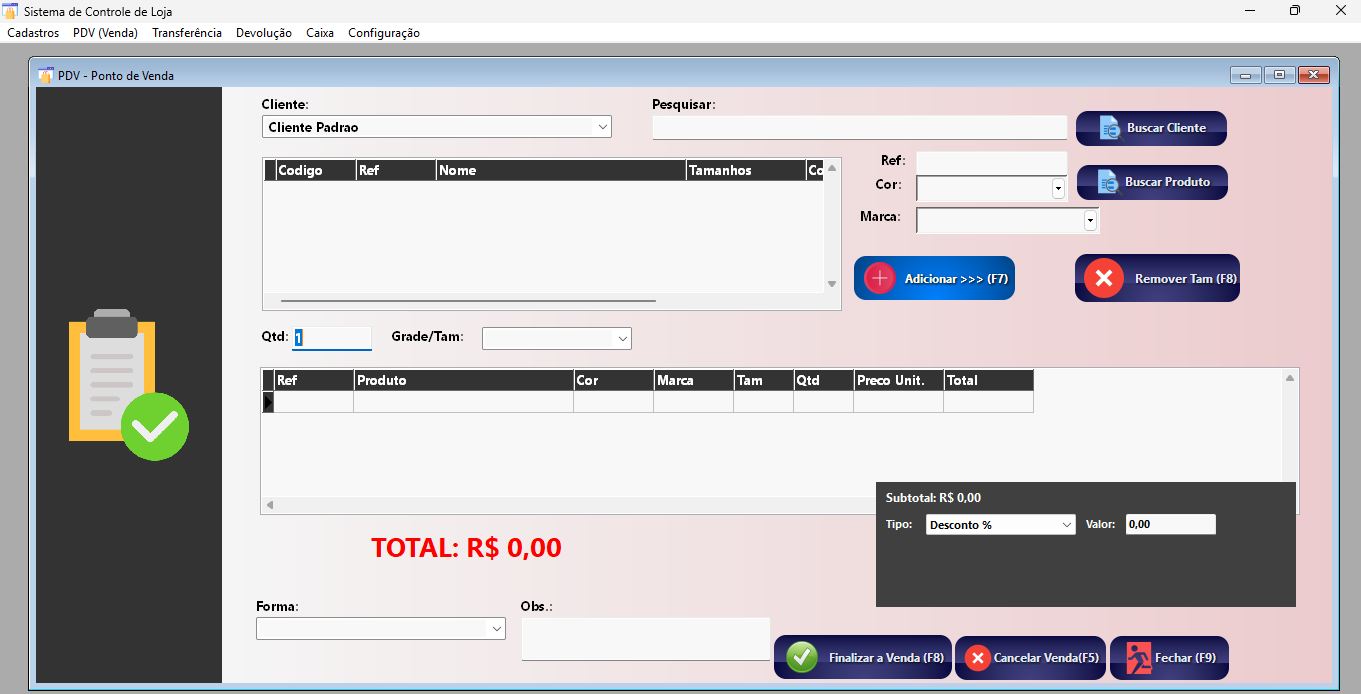Click the sale items scroll left arrow
1361x694 pixels.
tap(268, 505)
